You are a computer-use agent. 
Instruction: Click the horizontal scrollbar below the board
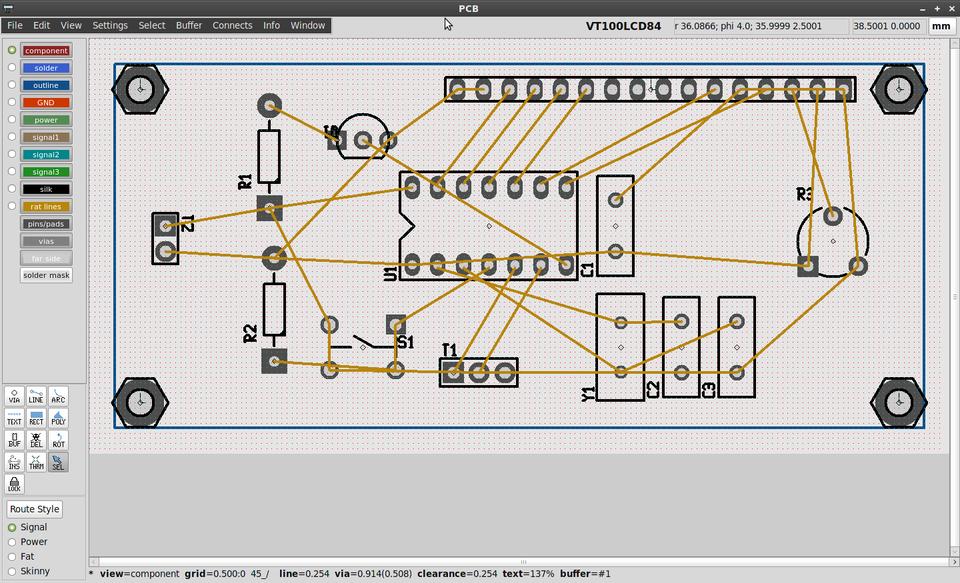pyautogui.click(x=520, y=562)
